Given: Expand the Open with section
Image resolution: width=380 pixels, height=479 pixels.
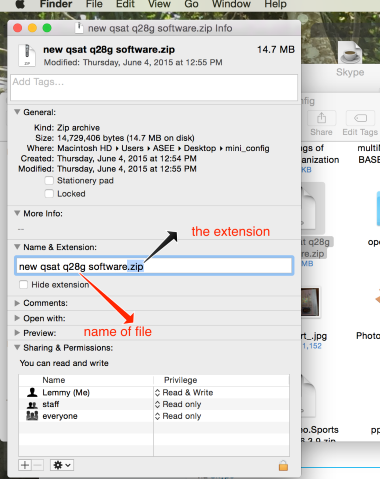Looking at the screenshot, I should coord(17,318).
